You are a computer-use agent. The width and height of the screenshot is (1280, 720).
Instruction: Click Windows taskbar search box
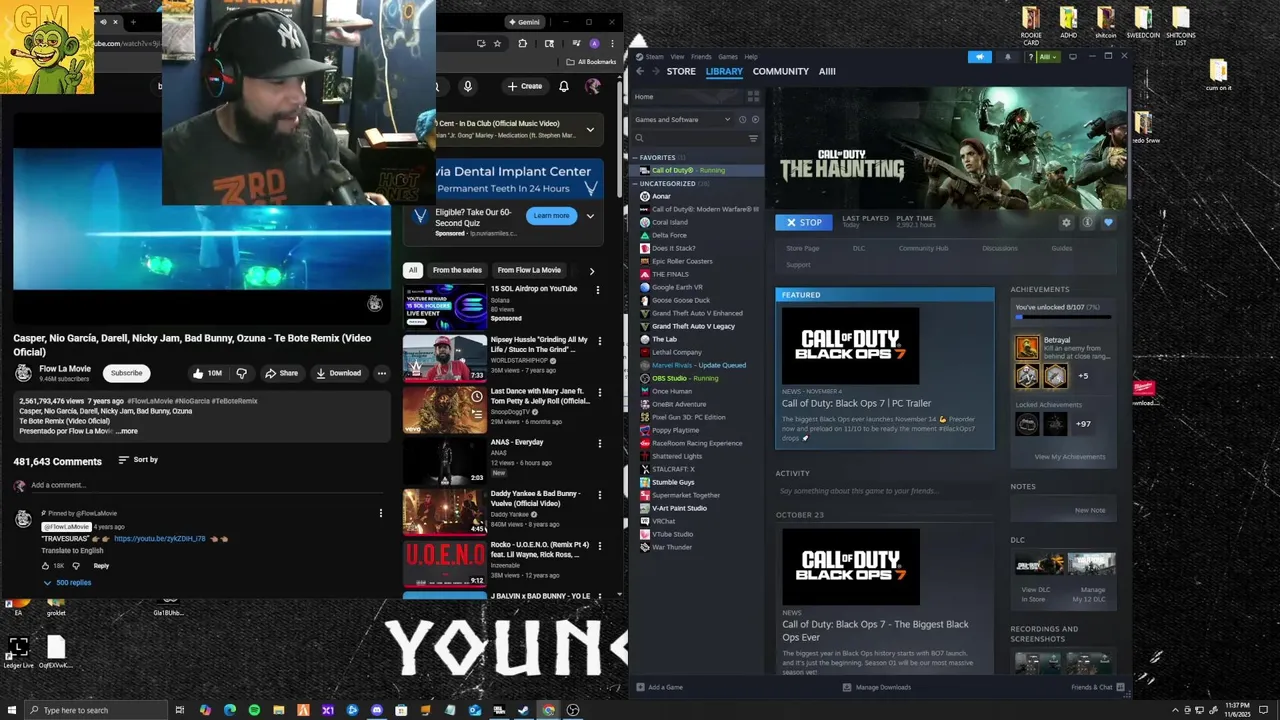pyautogui.click(x=95, y=710)
